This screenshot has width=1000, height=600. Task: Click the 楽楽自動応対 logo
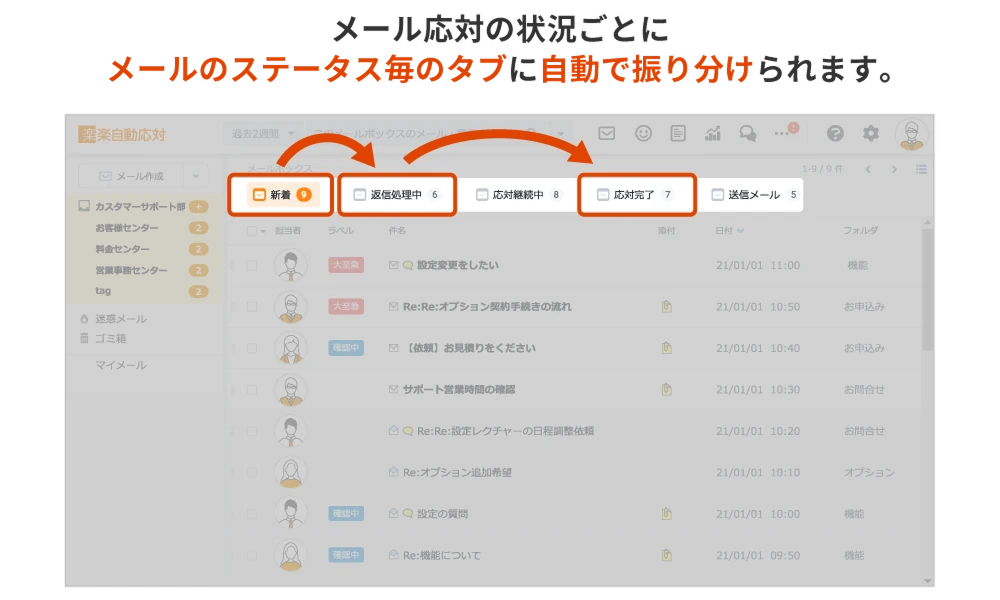[x=122, y=135]
